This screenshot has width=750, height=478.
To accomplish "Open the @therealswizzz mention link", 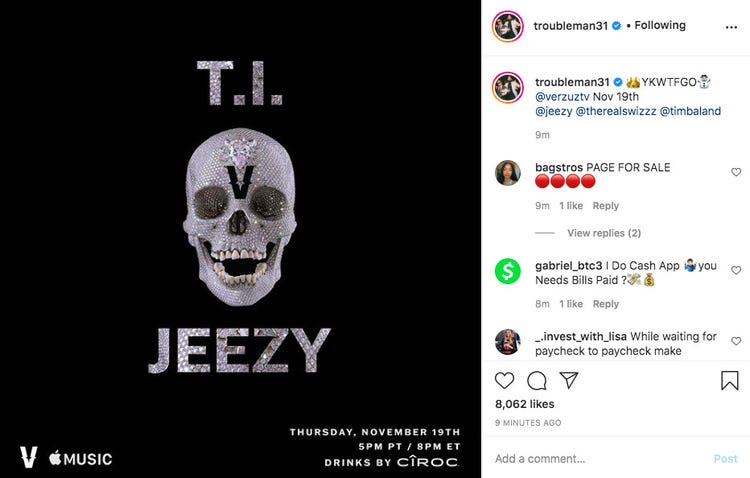I will point(616,111).
